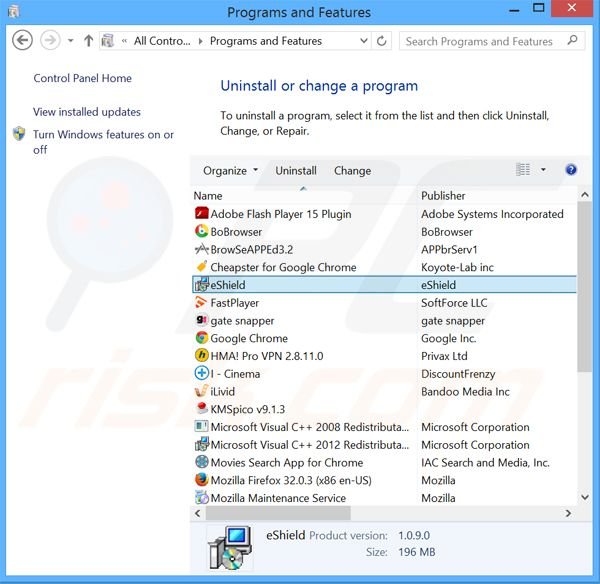
Task: Click the Mozilla Maintenance Service icon
Action: tap(201, 498)
